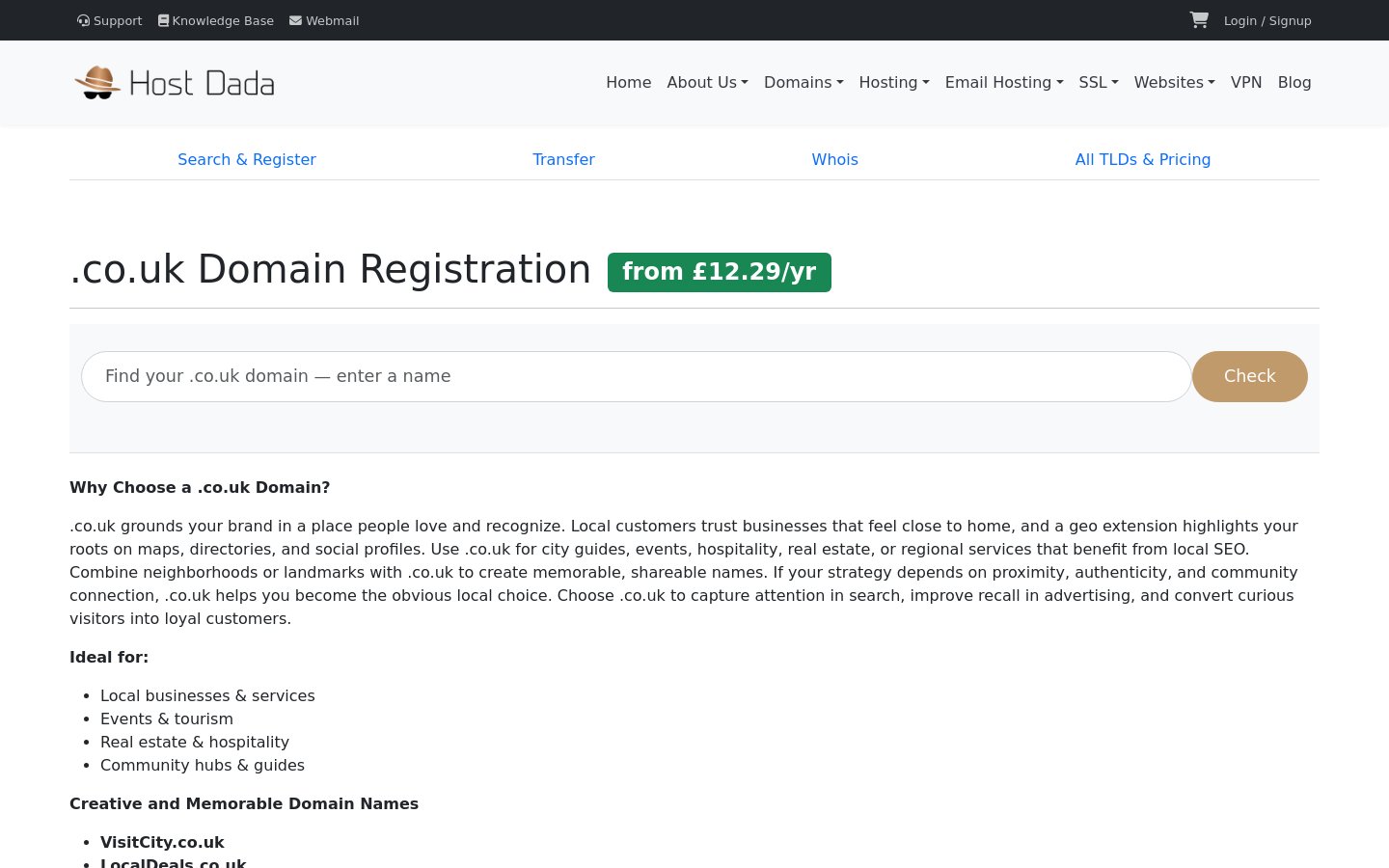The image size is (1389, 868).
Task: Open the Webmail link text
Action: (333, 20)
